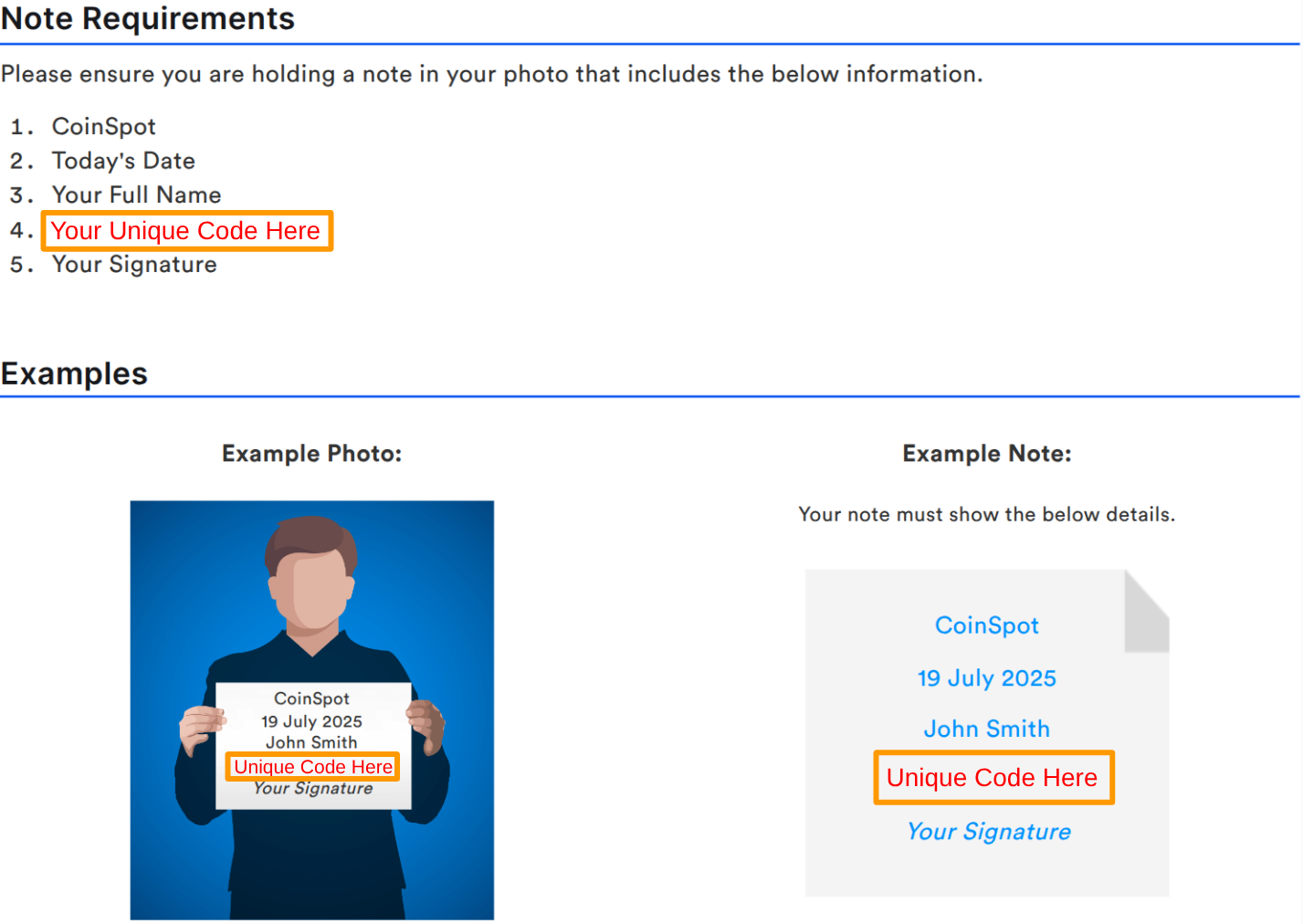Click "Your Signature" on the held paper
The image size is (1303, 924).
point(313,788)
